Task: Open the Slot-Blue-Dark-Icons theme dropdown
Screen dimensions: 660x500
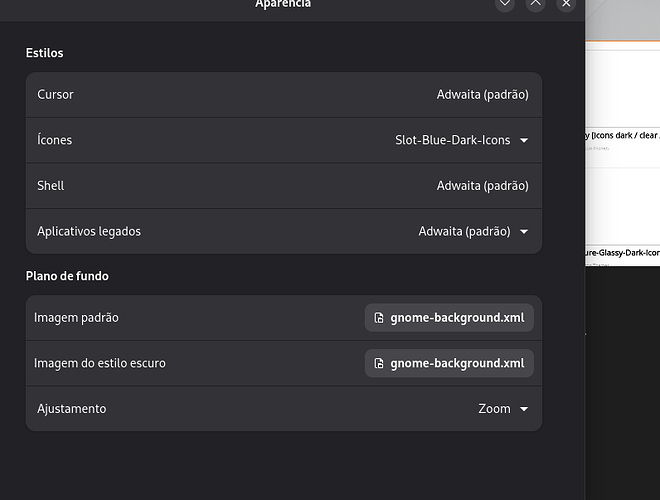Action: [461, 141]
